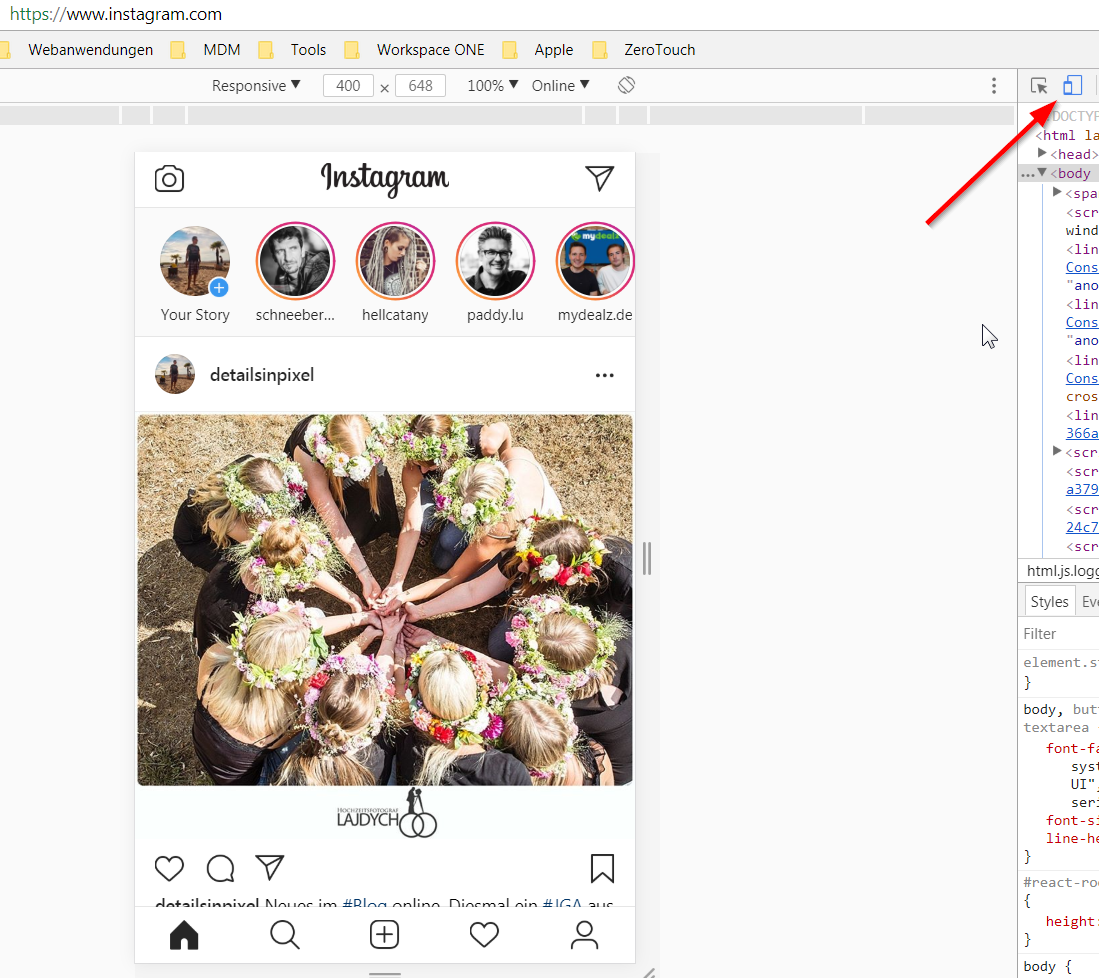Image resolution: width=1099 pixels, height=978 pixels.
Task: Click the viewport height field 648
Action: 421,86
